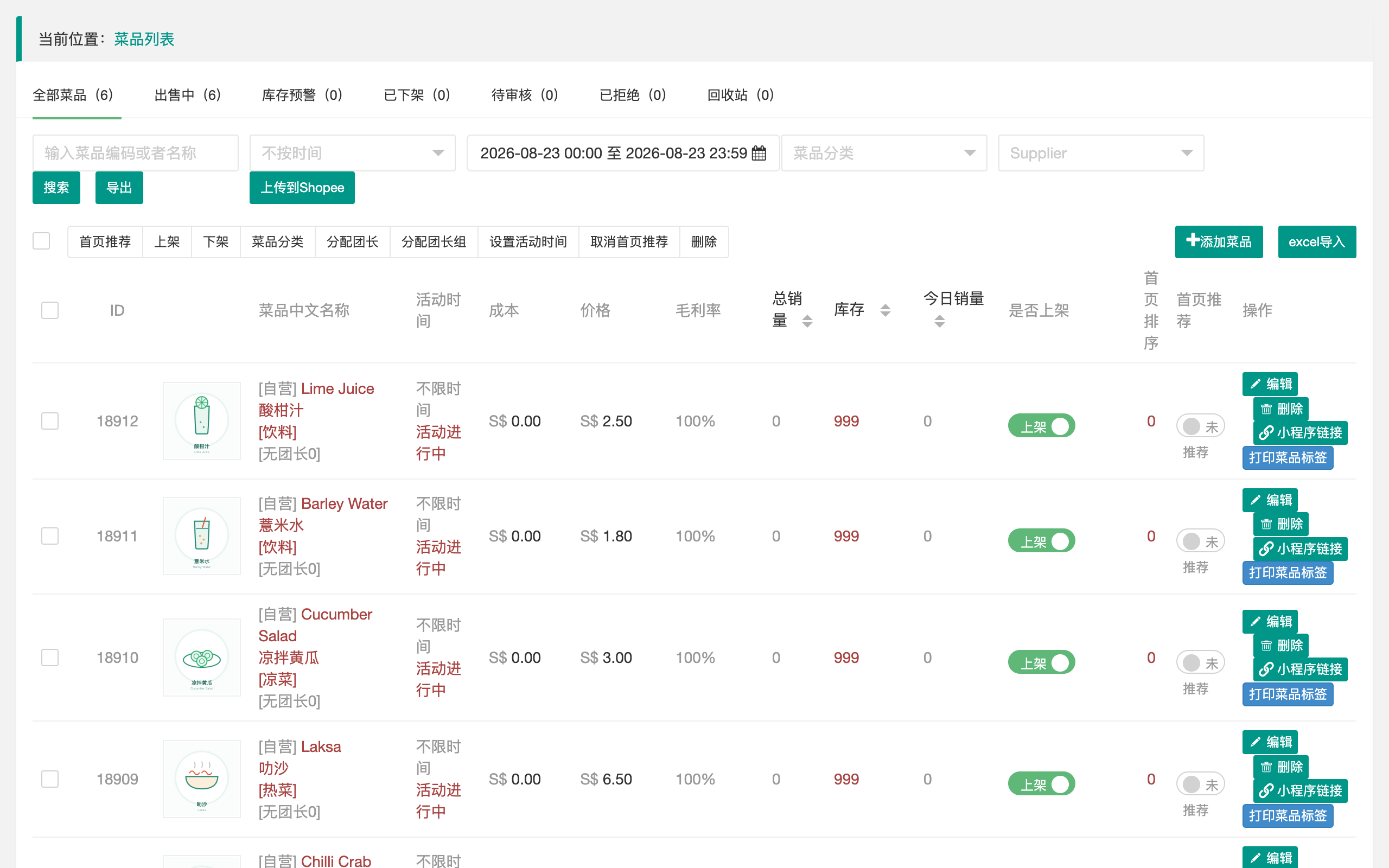Select row checkbox for ID 18911
The width and height of the screenshot is (1389, 868).
[50, 536]
